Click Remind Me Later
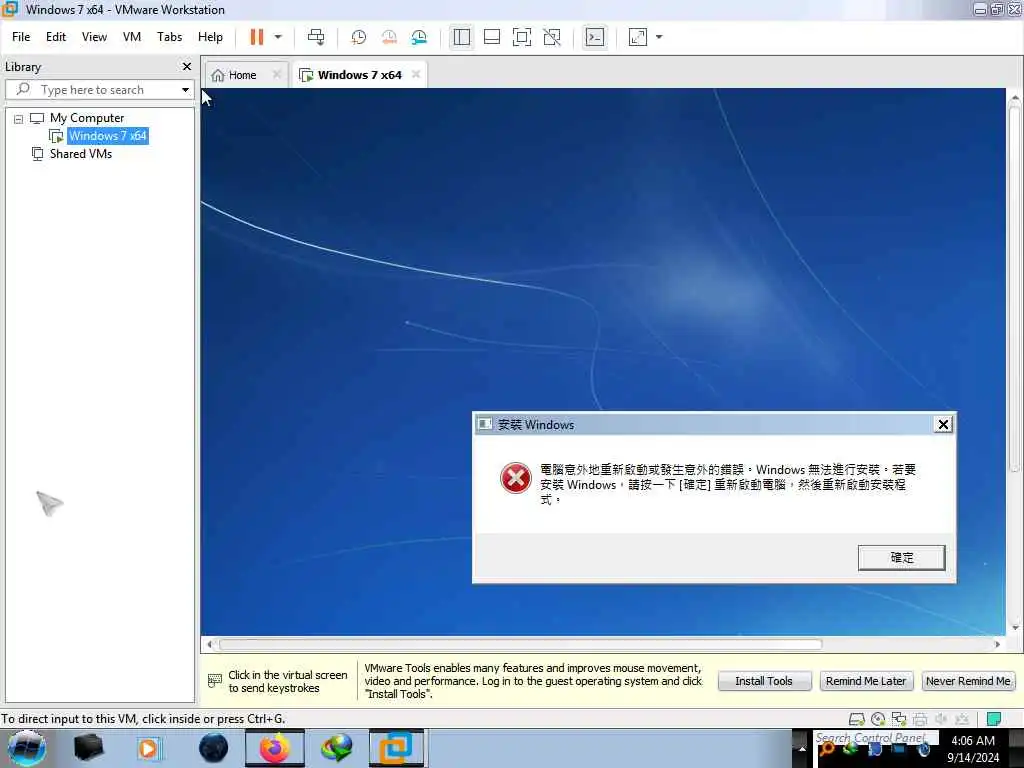This screenshot has height=768, width=1024. (866, 681)
